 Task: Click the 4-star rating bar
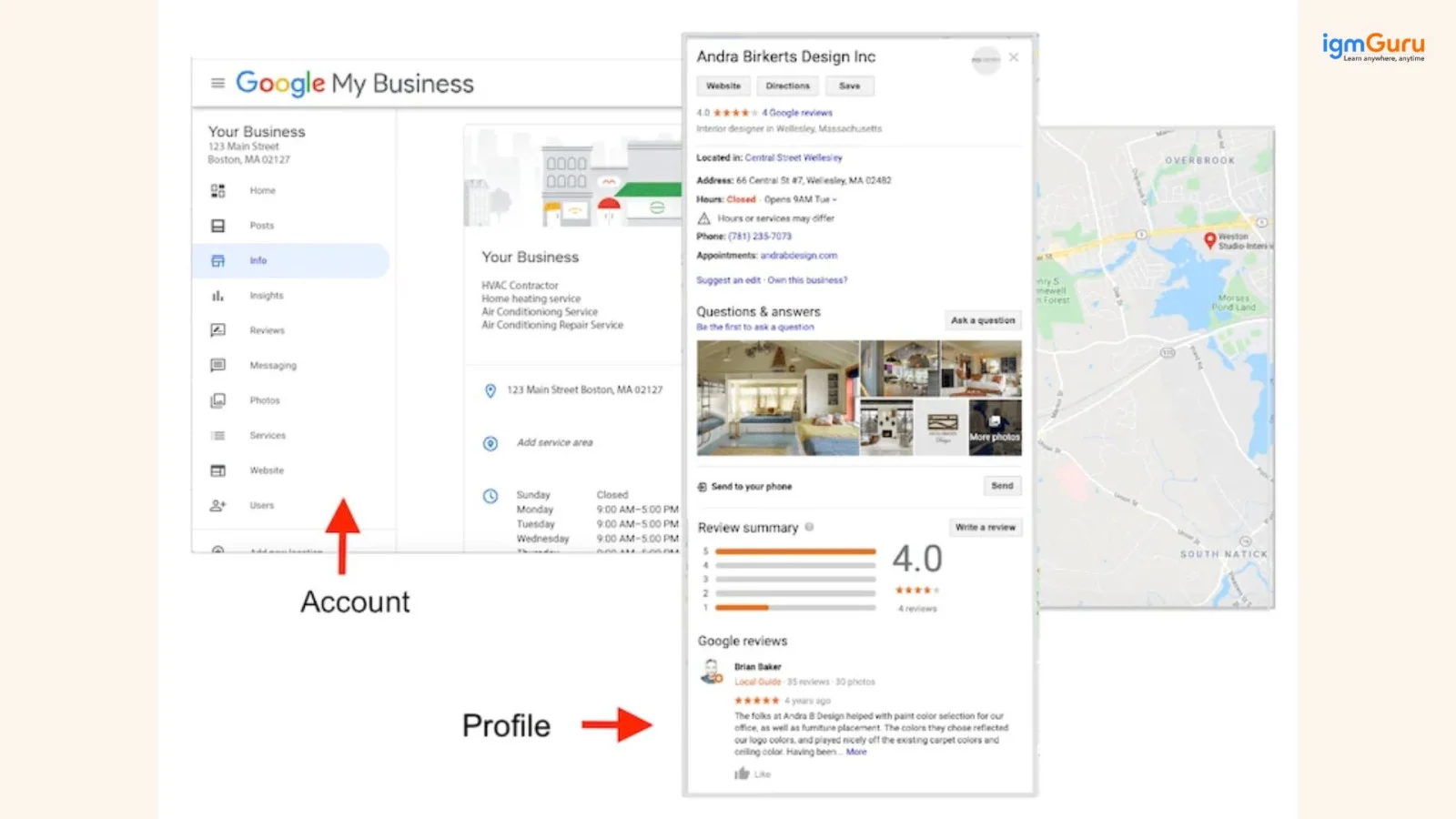[795, 565]
